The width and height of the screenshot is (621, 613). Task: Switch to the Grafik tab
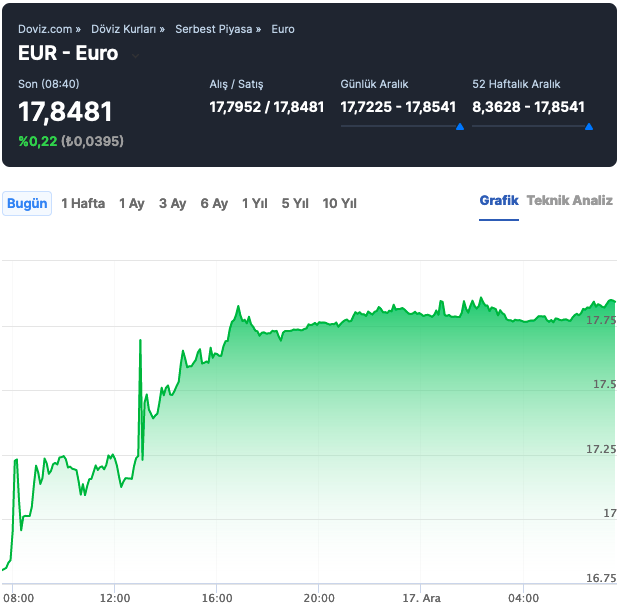point(499,201)
